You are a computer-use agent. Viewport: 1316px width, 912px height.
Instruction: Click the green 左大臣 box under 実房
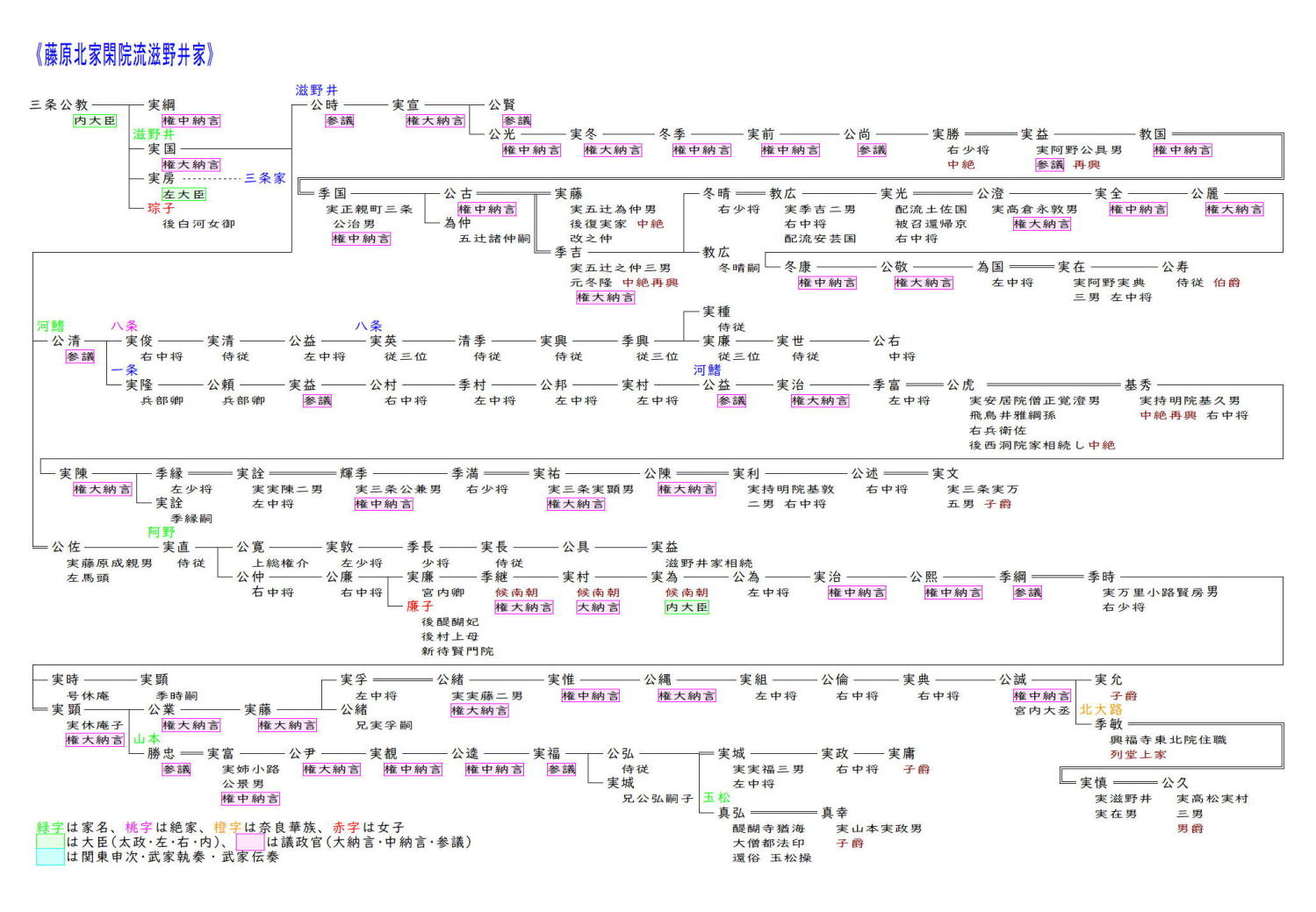tap(183, 195)
